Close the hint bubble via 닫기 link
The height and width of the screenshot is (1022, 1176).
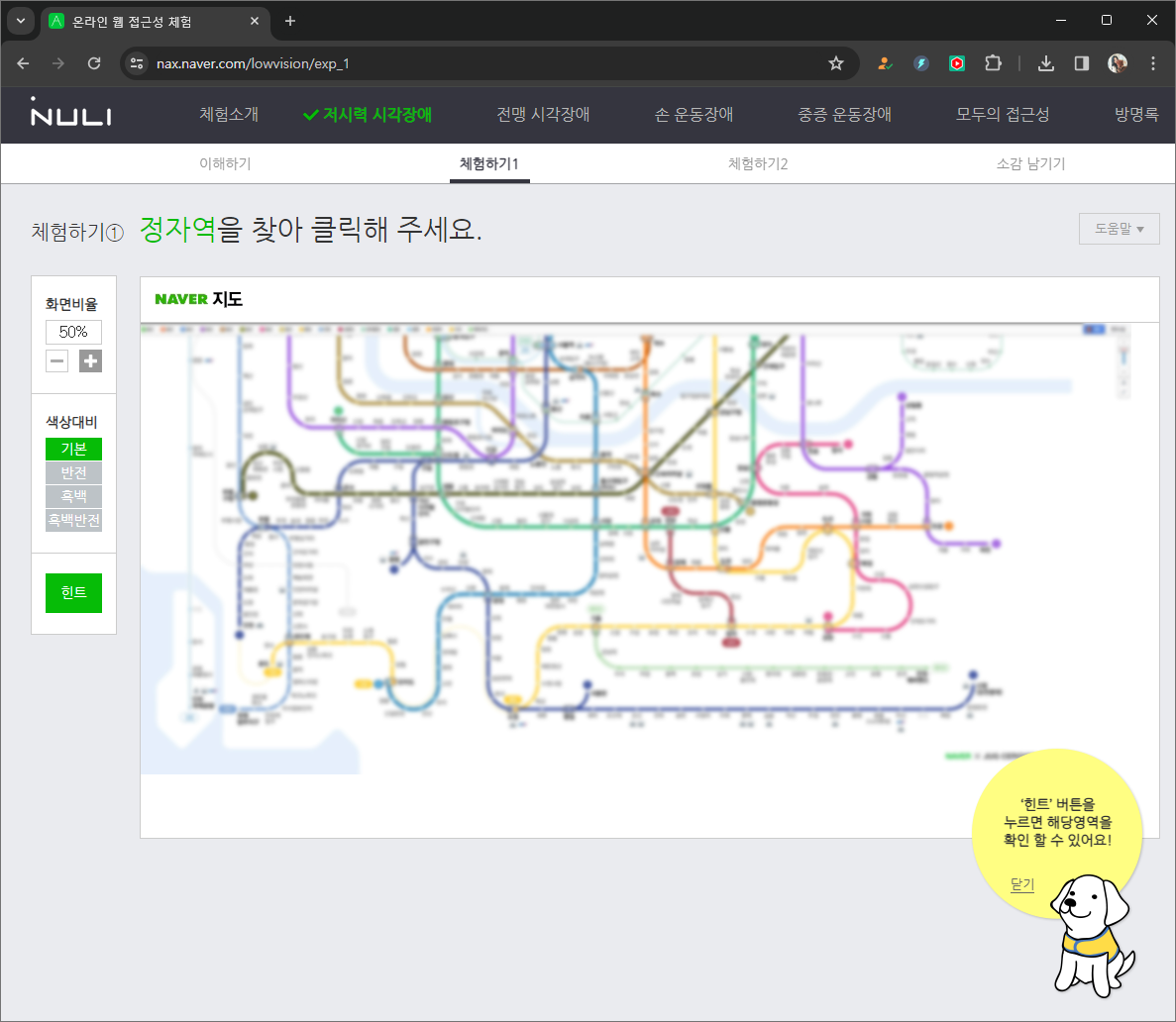point(1022,884)
